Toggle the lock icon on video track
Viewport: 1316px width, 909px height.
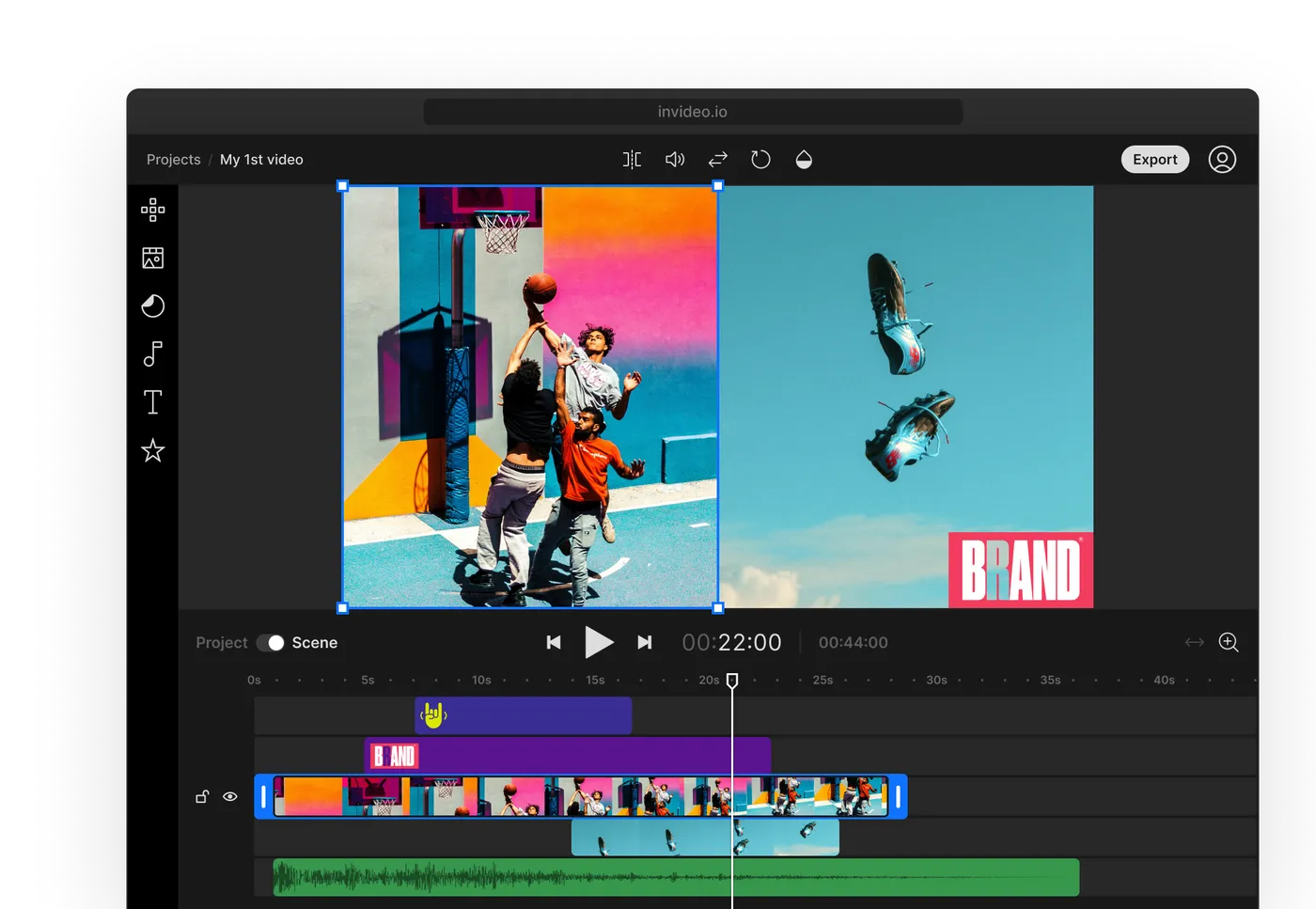(x=201, y=797)
